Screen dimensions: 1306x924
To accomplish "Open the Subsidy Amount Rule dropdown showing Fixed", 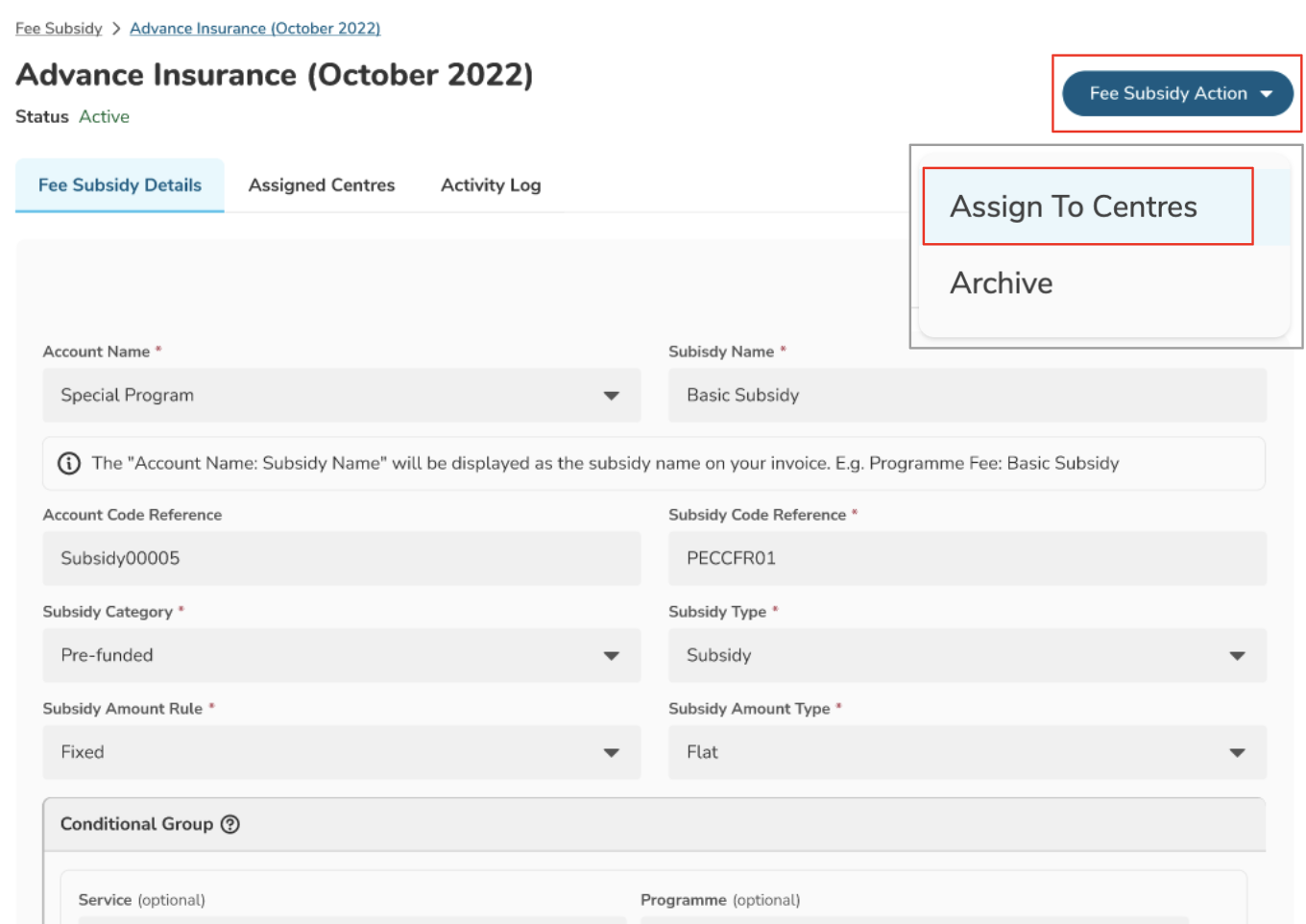I will click(341, 752).
